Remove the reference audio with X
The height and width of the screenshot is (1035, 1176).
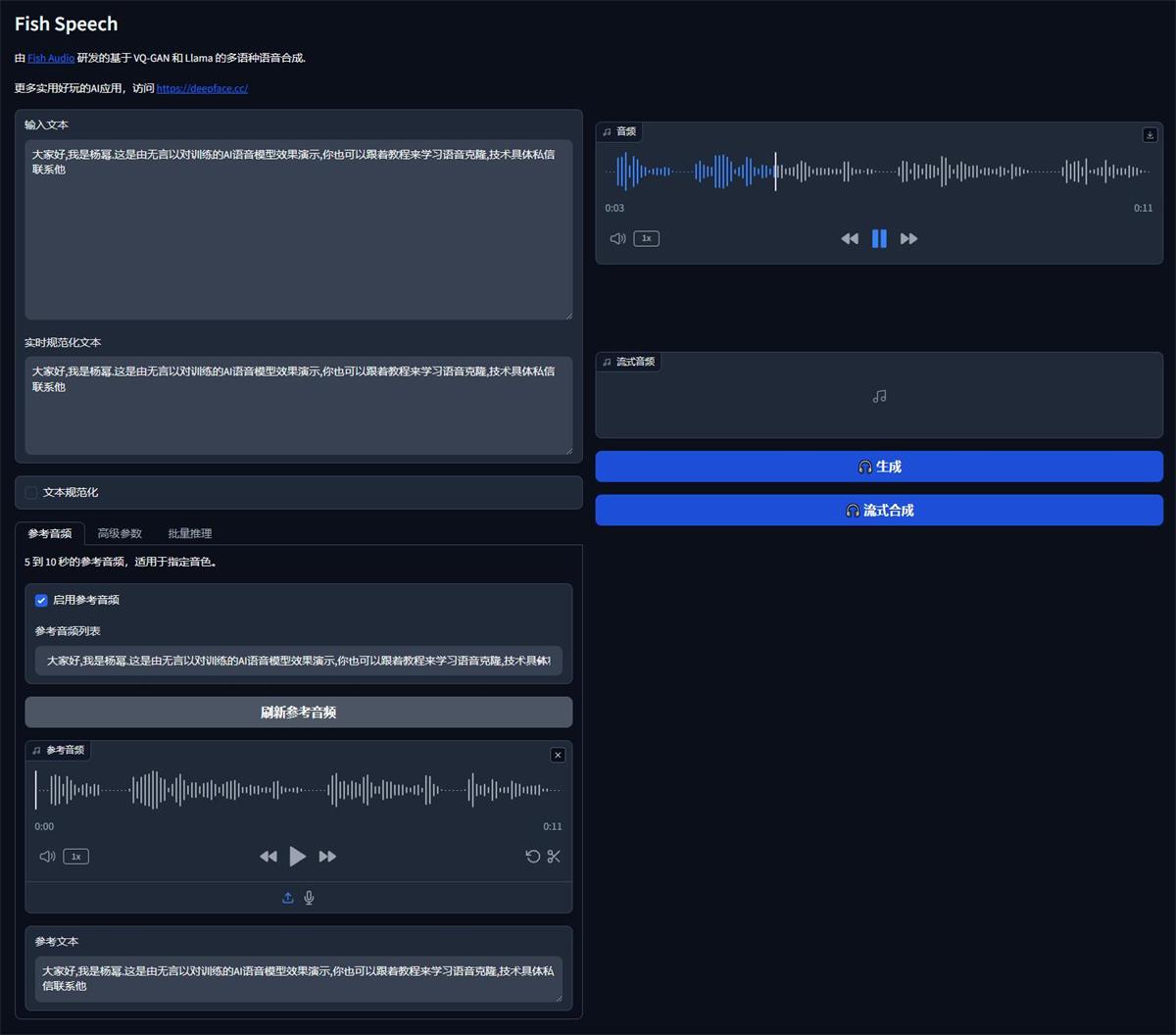pyautogui.click(x=558, y=755)
